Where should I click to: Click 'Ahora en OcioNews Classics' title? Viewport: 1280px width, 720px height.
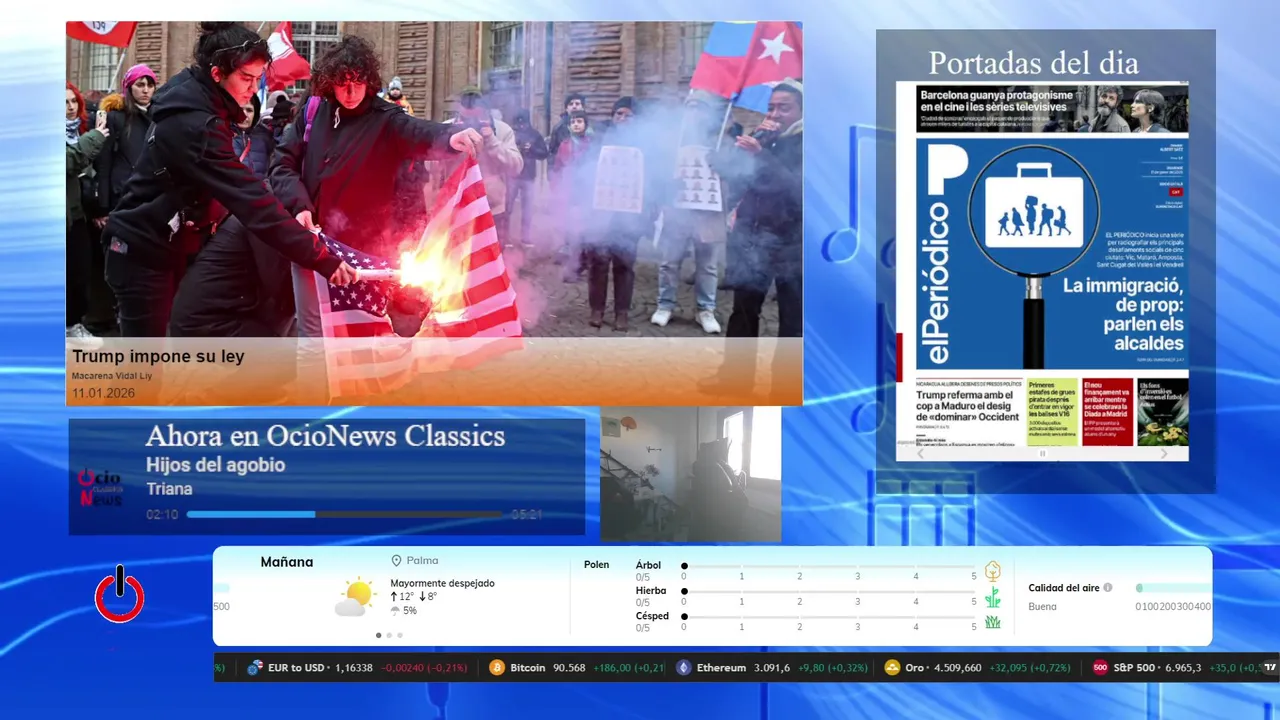click(x=325, y=436)
